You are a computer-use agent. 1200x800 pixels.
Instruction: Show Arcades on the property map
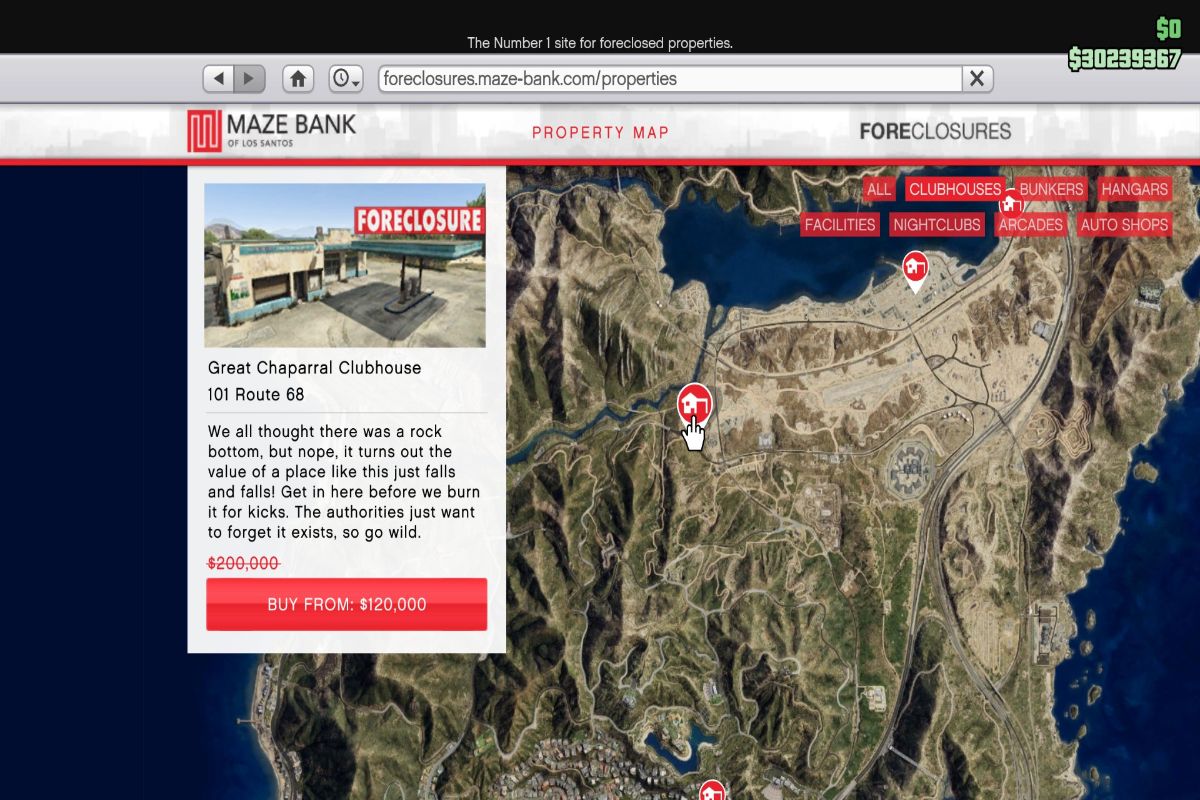click(x=1030, y=225)
